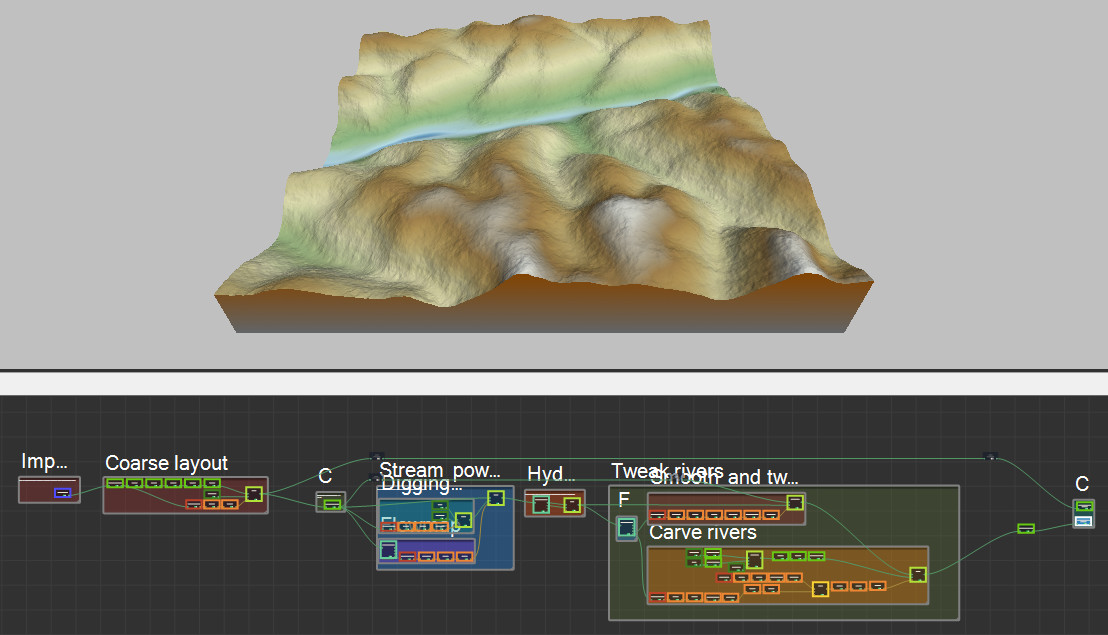
Task: Select the light blue node in the right C group
Action: [x=1083, y=521]
